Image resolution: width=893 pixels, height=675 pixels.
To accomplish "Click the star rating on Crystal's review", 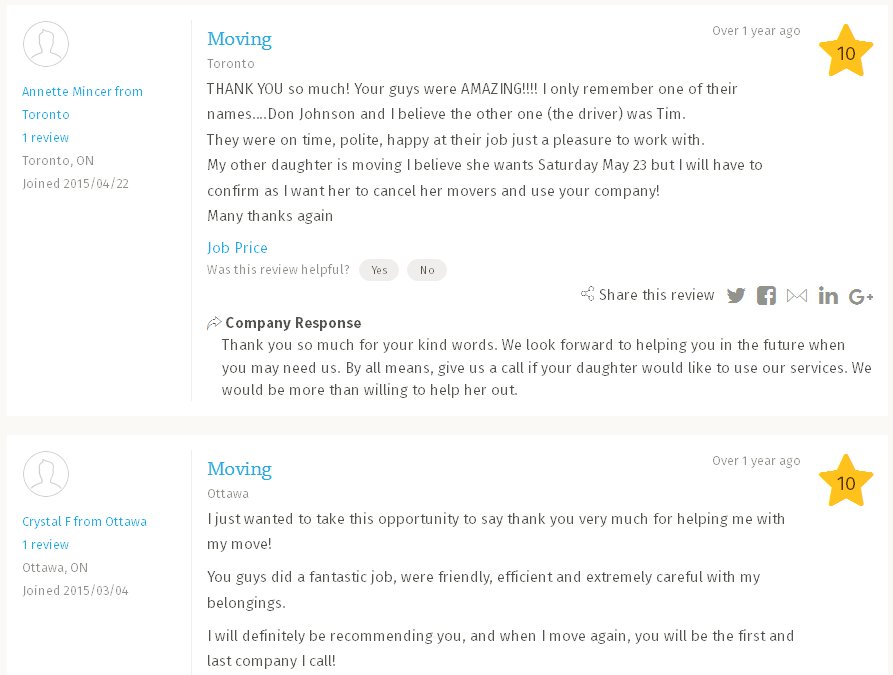I will pos(845,482).
